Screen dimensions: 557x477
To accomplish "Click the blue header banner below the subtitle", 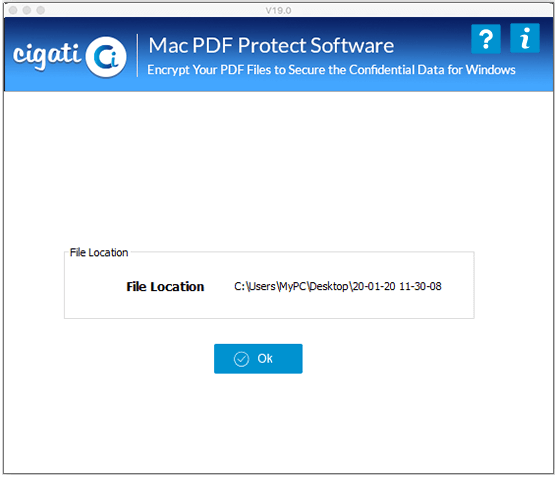I will point(278,85).
